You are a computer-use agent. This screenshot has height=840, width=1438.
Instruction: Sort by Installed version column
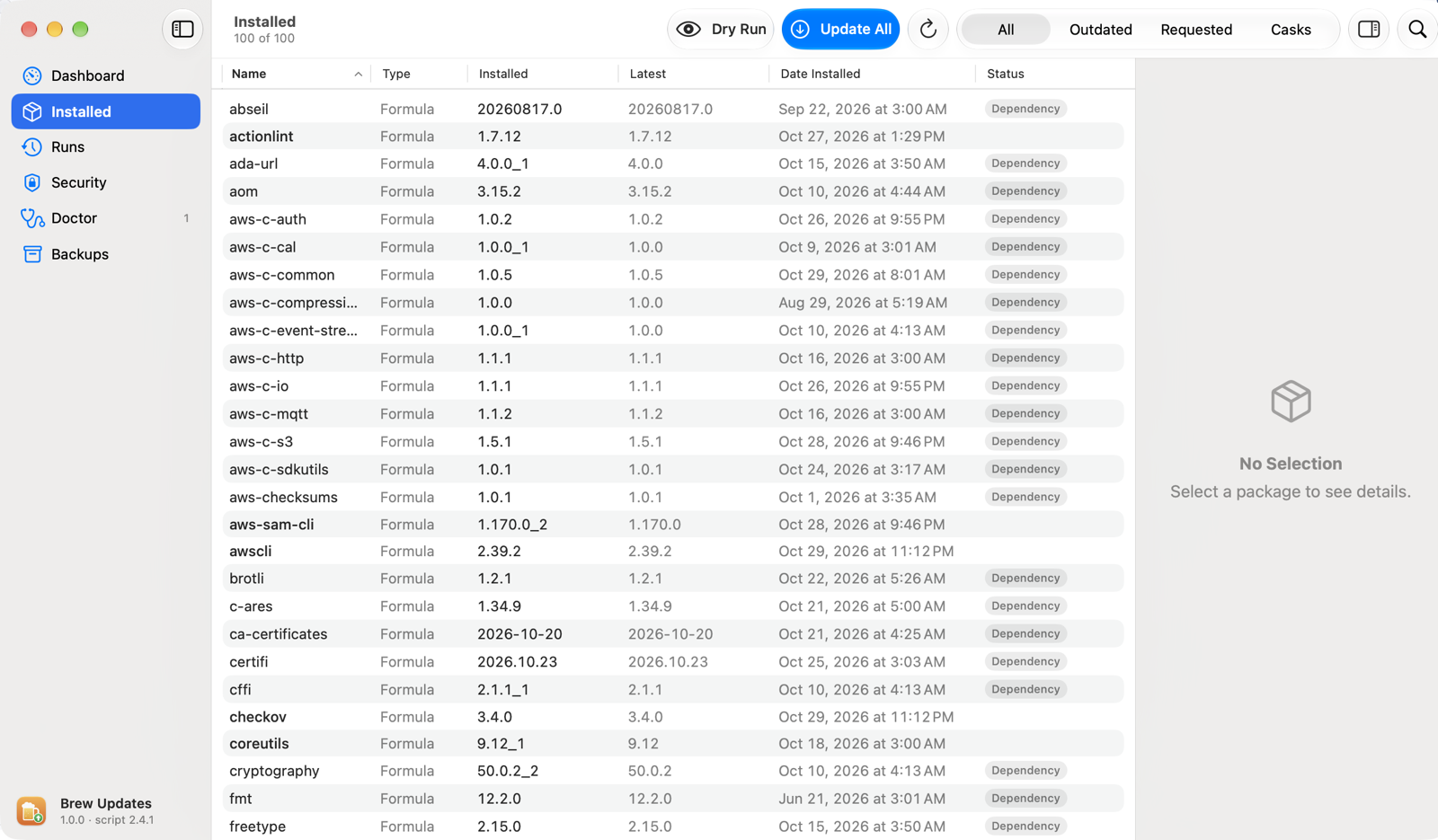pos(543,74)
